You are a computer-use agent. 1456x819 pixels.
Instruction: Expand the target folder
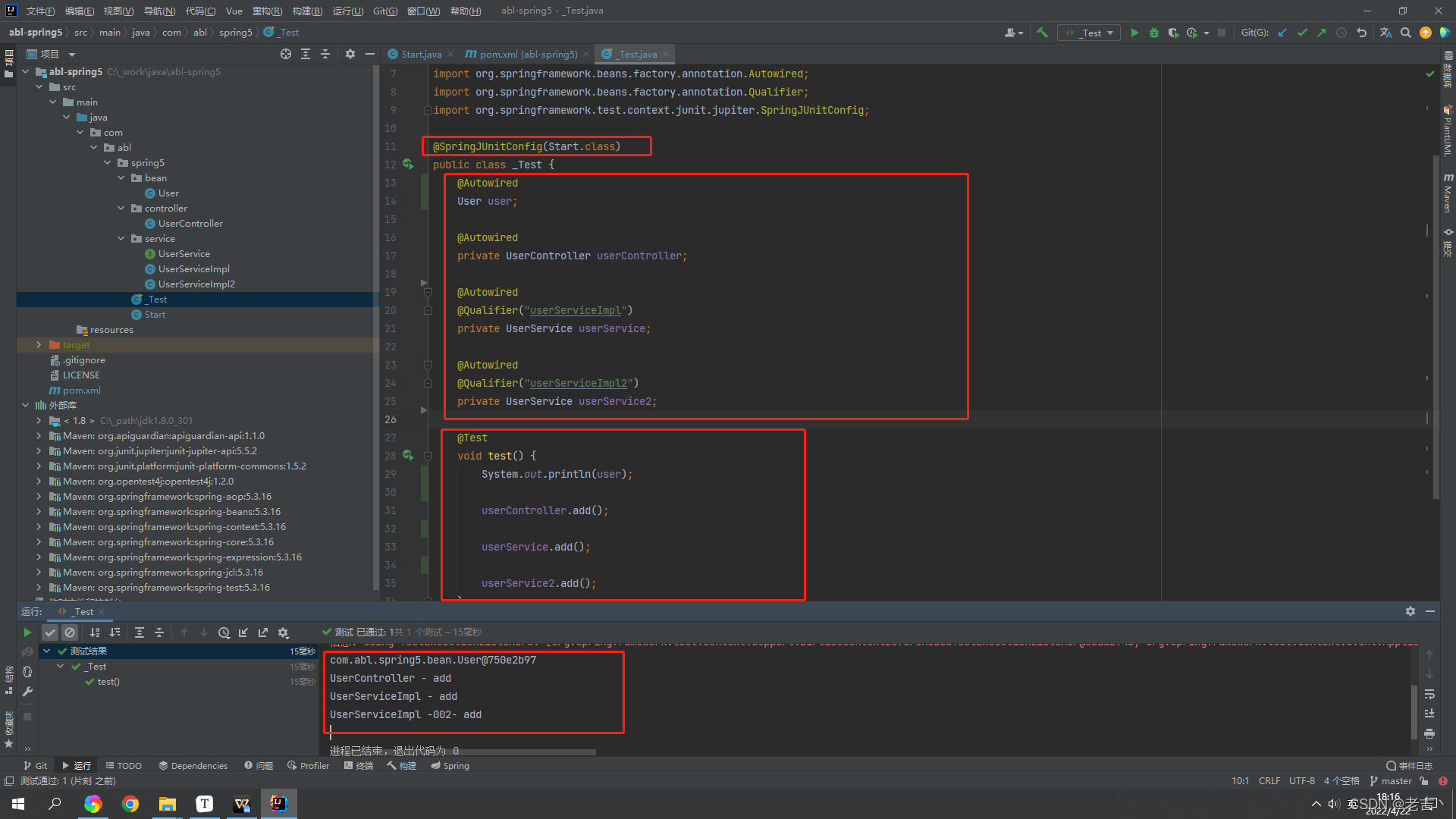(x=39, y=345)
